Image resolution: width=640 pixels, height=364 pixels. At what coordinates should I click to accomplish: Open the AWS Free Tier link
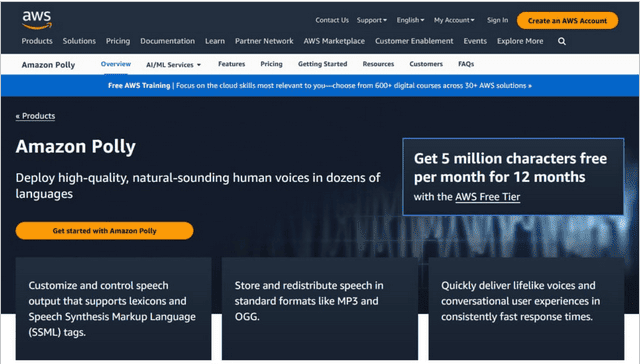pos(487,197)
